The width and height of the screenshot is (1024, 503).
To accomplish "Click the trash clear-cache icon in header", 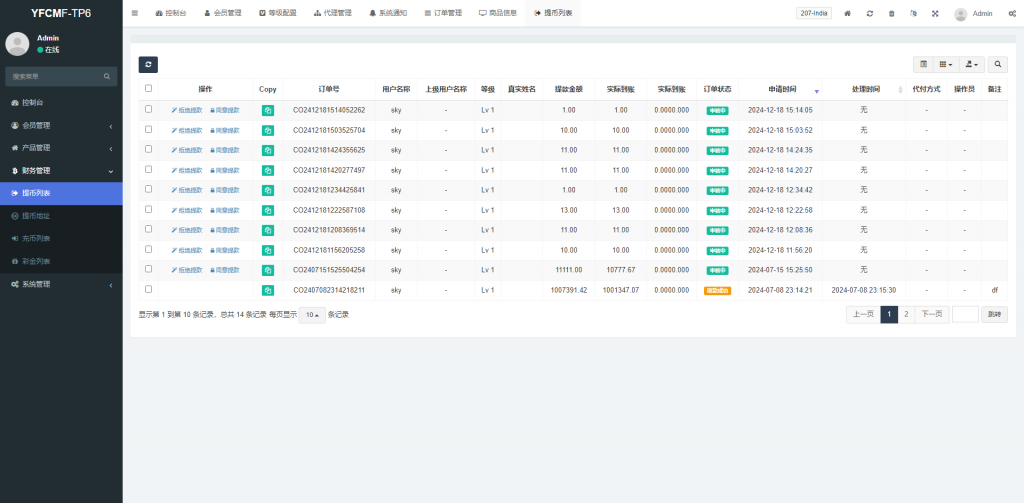I will pos(891,14).
